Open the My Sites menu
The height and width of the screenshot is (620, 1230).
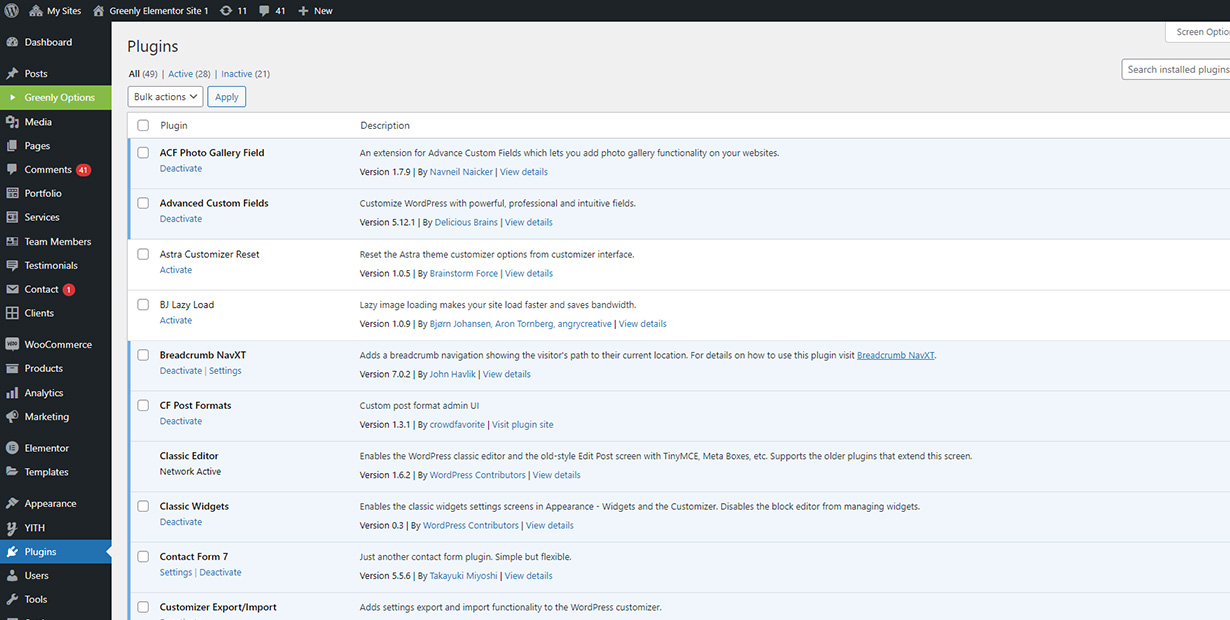click(56, 11)
